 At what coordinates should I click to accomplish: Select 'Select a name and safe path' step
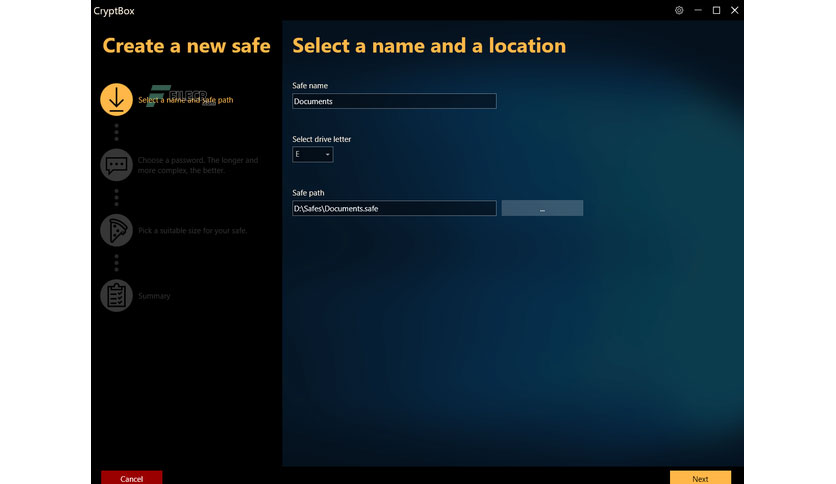click(186, 100)
